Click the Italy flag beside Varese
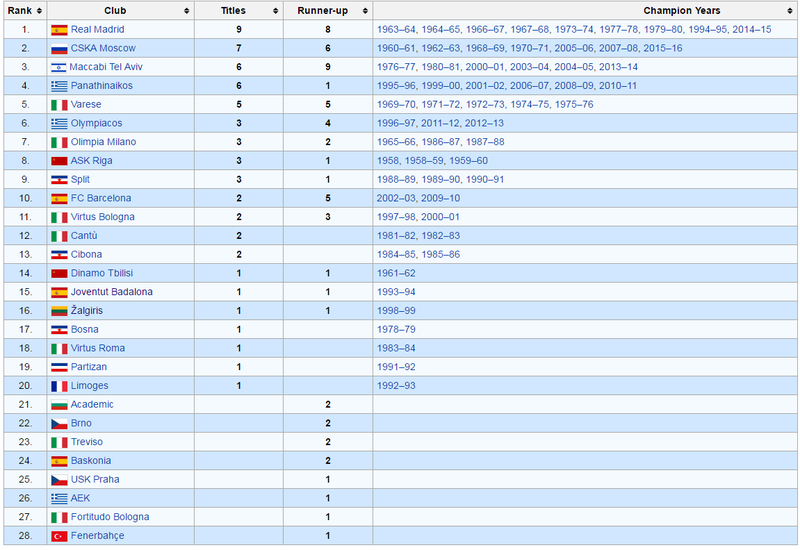The image size is (800, 550). [59, 105]
